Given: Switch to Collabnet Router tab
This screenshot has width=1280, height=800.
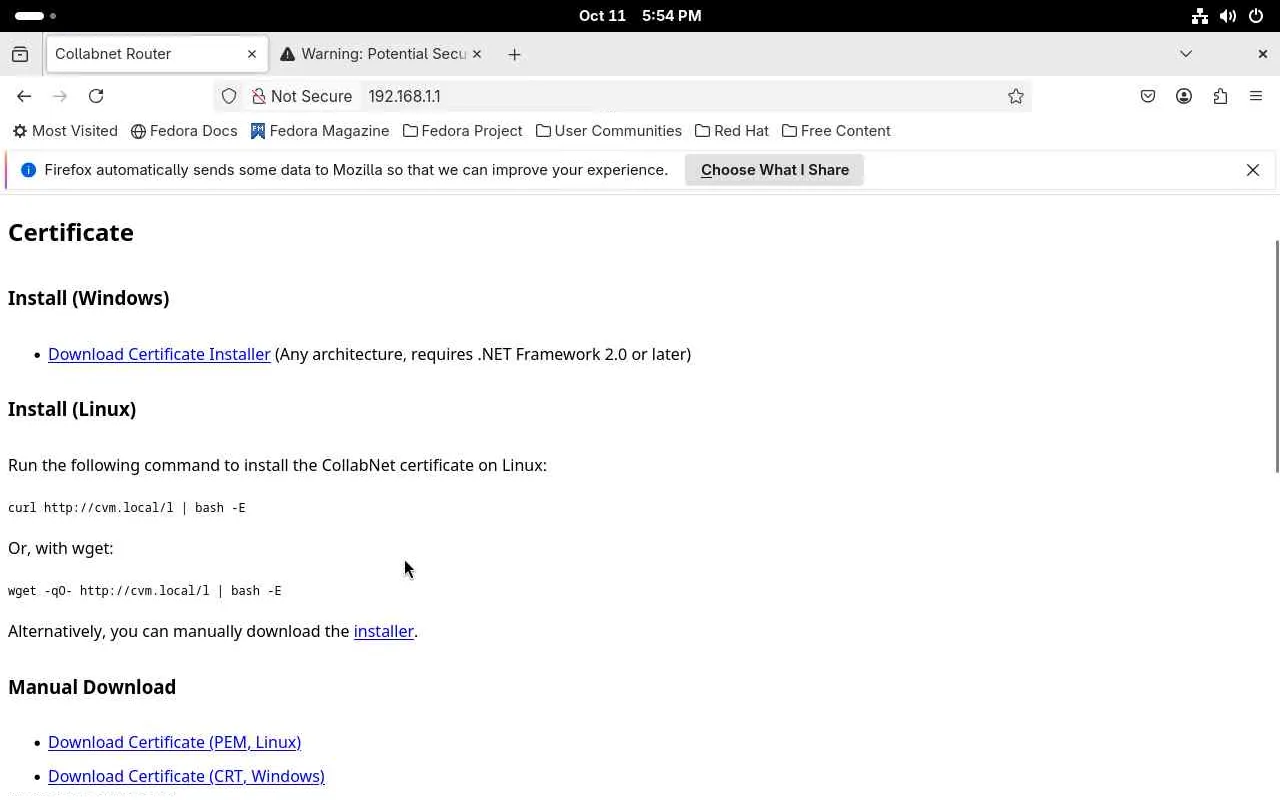Looking at the screenshot, I should point(157,54).
